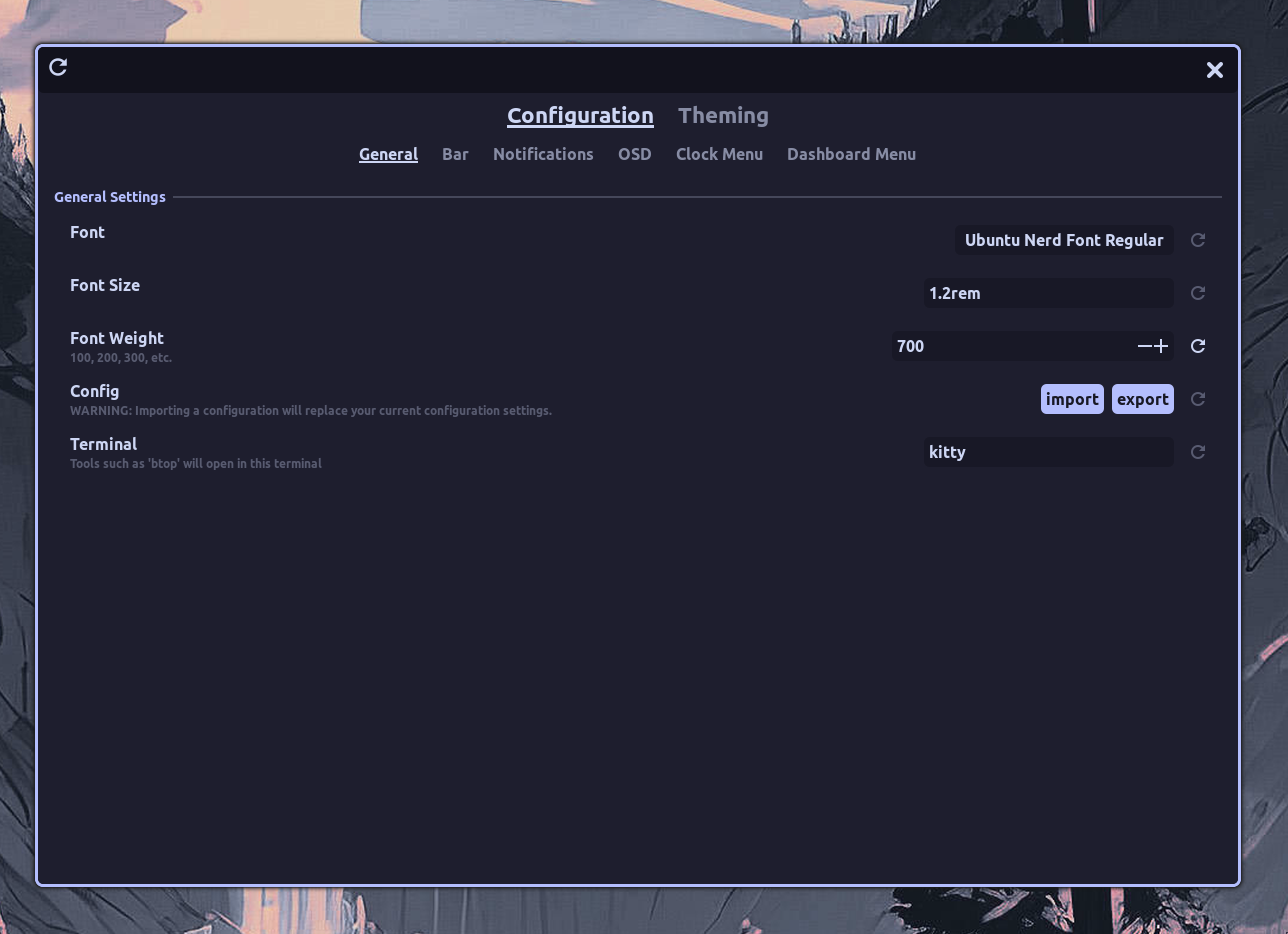Export the current configuration
This screenshot has height=934, width=1288.
point(1142,399)
